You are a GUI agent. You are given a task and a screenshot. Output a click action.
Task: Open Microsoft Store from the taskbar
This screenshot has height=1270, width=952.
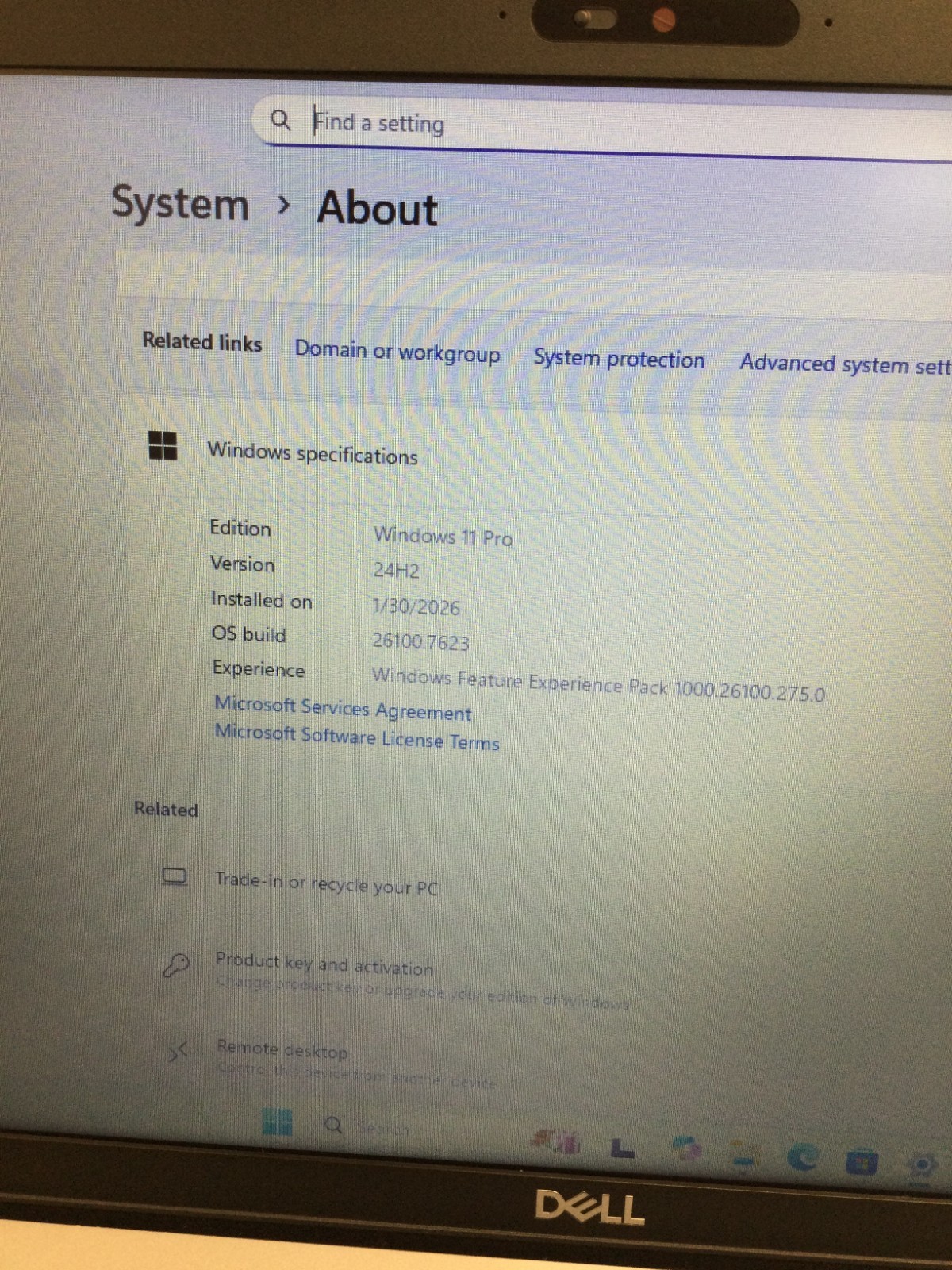862,1163
